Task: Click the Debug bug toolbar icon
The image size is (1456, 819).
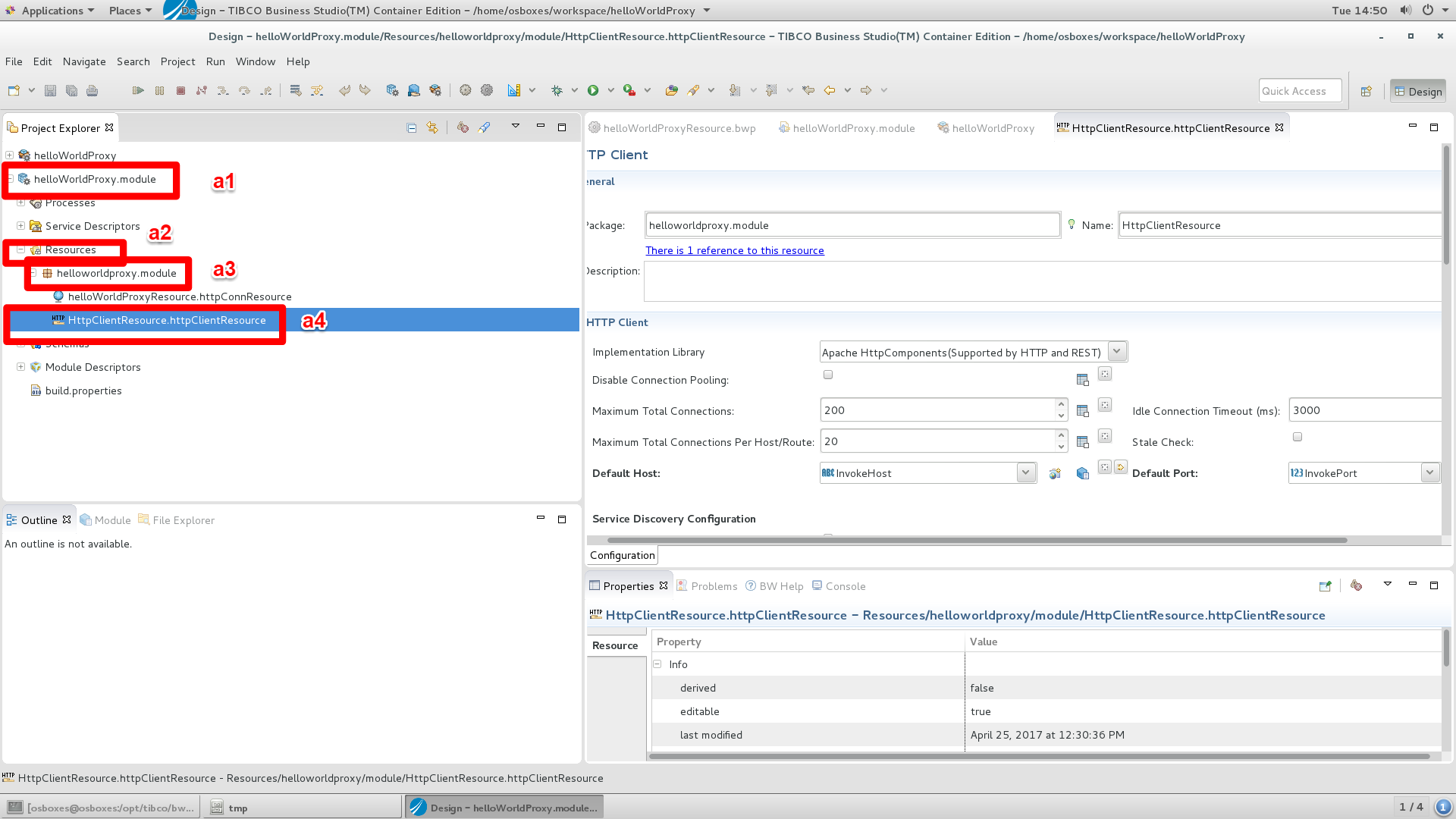Action: pos(557,90)
